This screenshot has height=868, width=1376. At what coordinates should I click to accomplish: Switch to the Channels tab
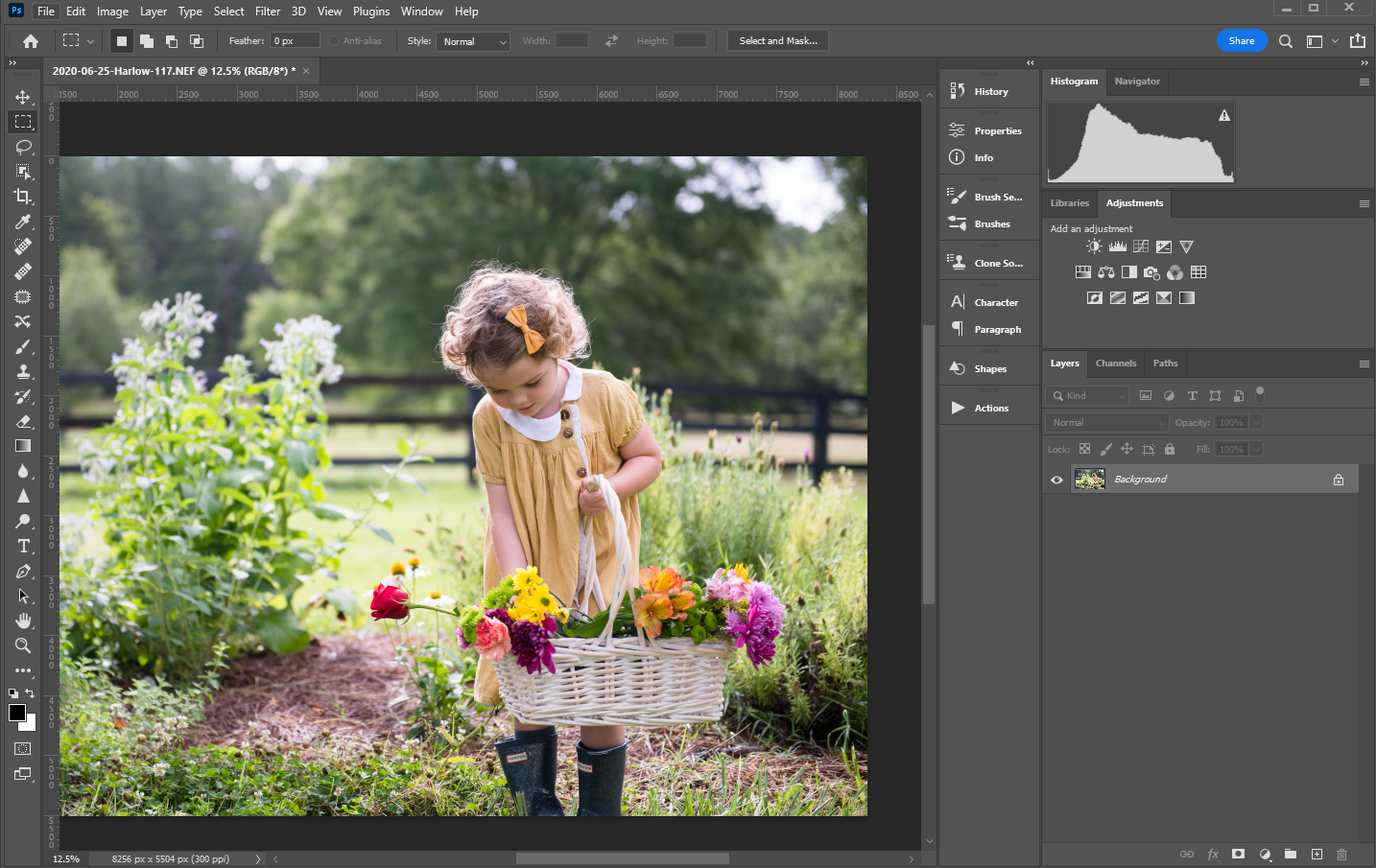[1115, 364]
